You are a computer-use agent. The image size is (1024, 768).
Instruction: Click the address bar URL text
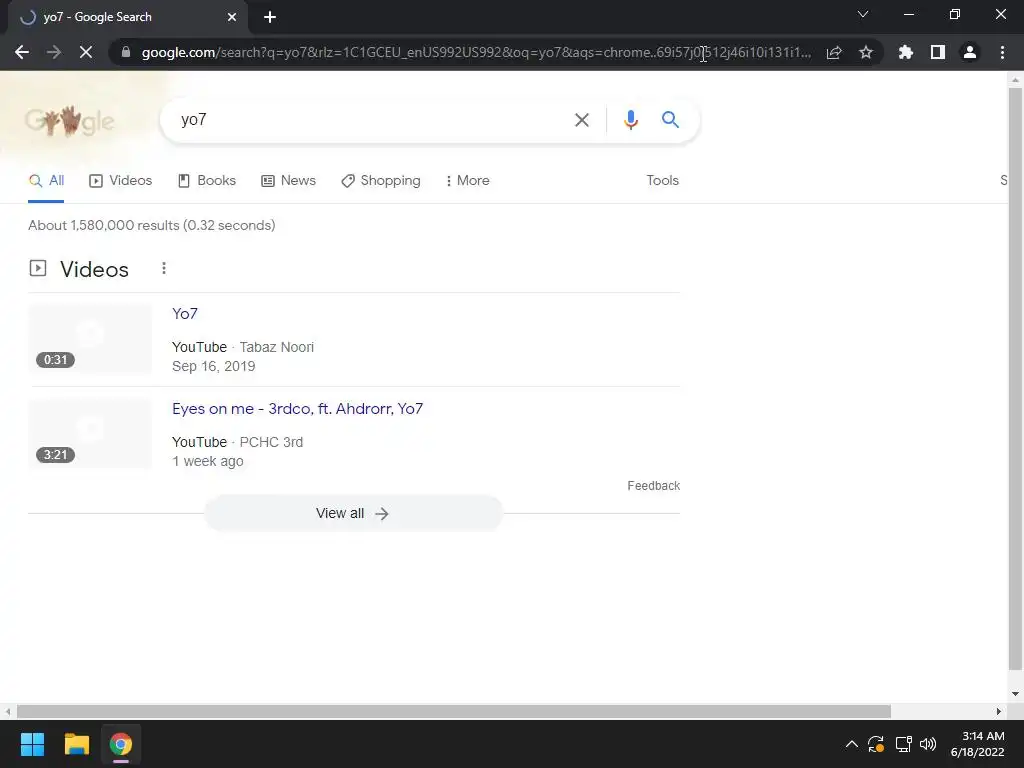pyautogui.click(x=475, y=52)
